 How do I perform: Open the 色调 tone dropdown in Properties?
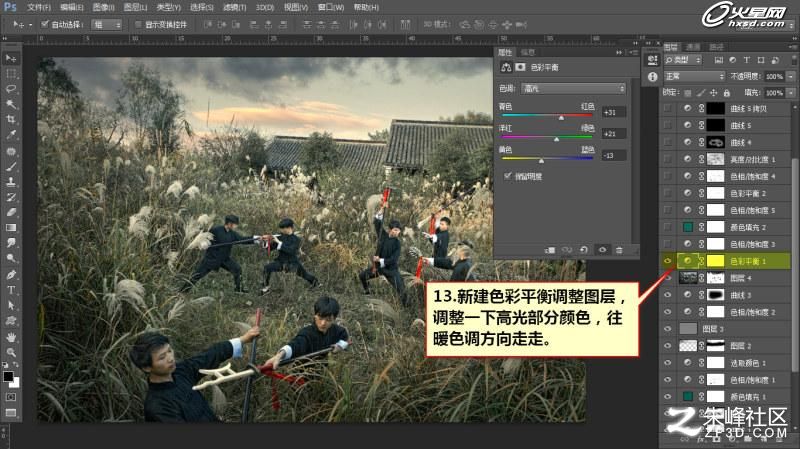pos(573,88)
